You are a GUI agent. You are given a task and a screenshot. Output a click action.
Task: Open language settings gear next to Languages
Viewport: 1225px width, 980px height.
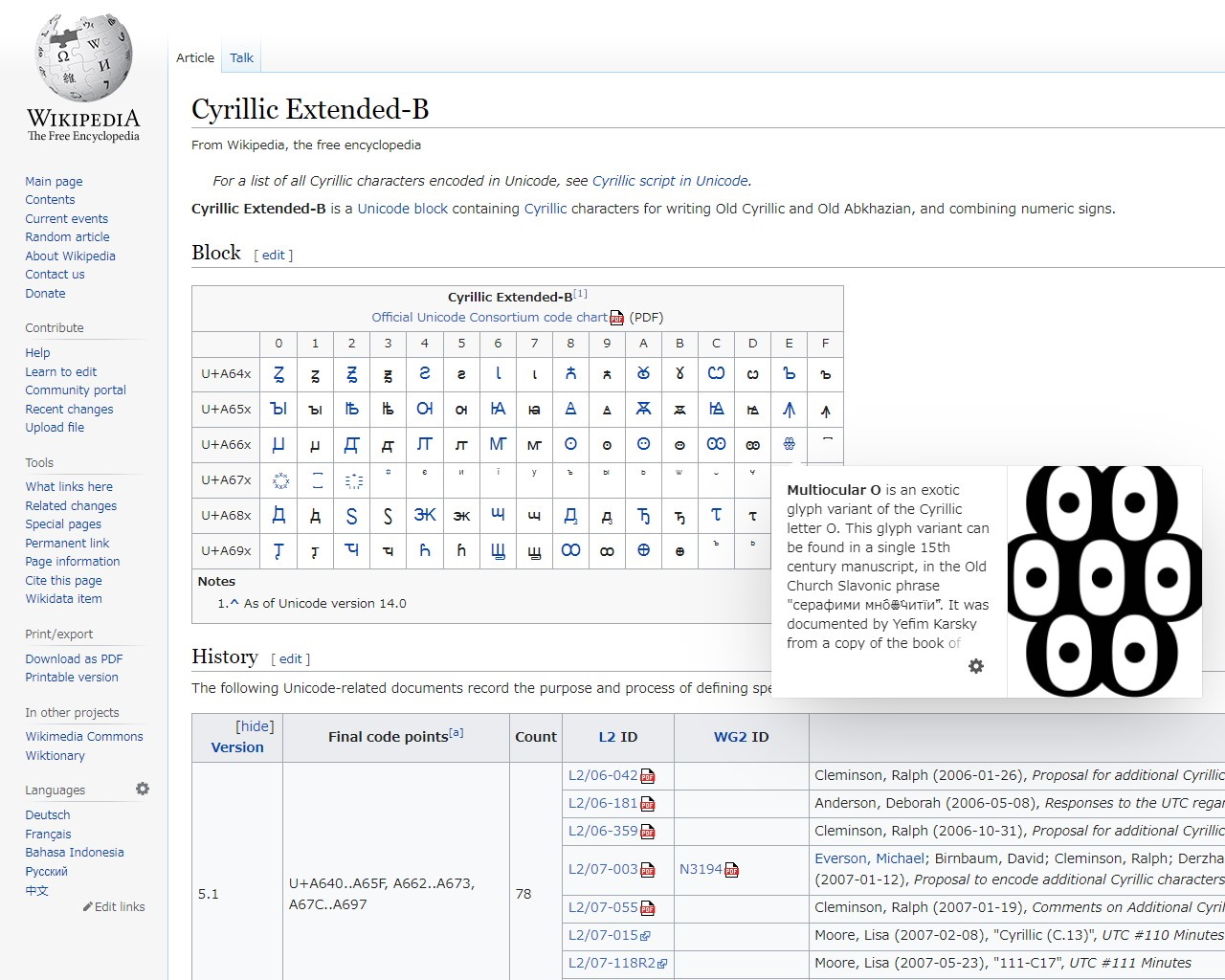[x=142, y=788]
